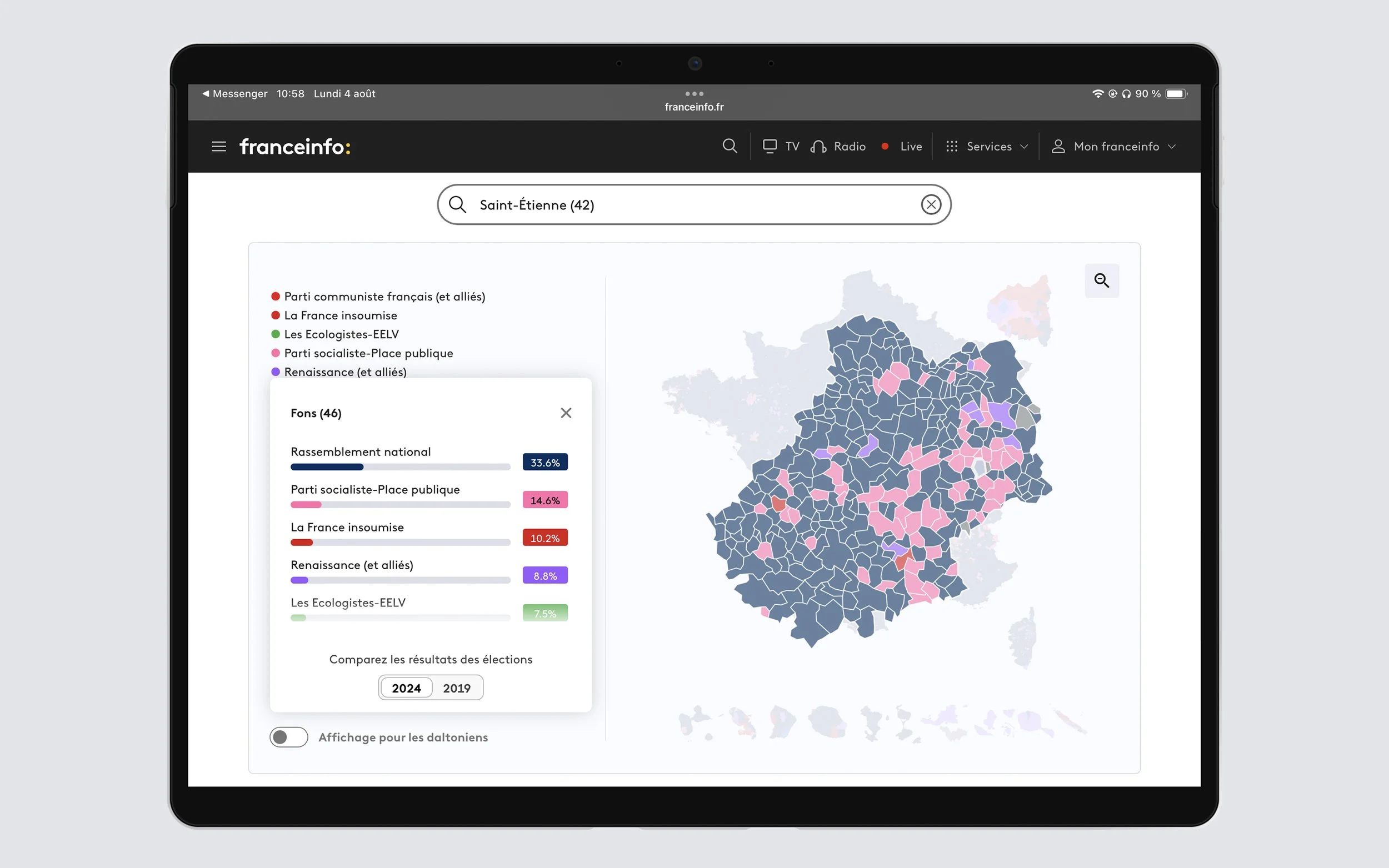Click the header search magnifier icon
The width and height of the screenshot is (1389, 868).
(730, 146)
